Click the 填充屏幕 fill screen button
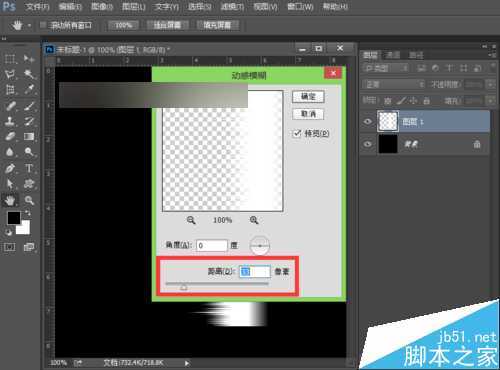This screenshot has height=370, width=500. click(217, 25)
